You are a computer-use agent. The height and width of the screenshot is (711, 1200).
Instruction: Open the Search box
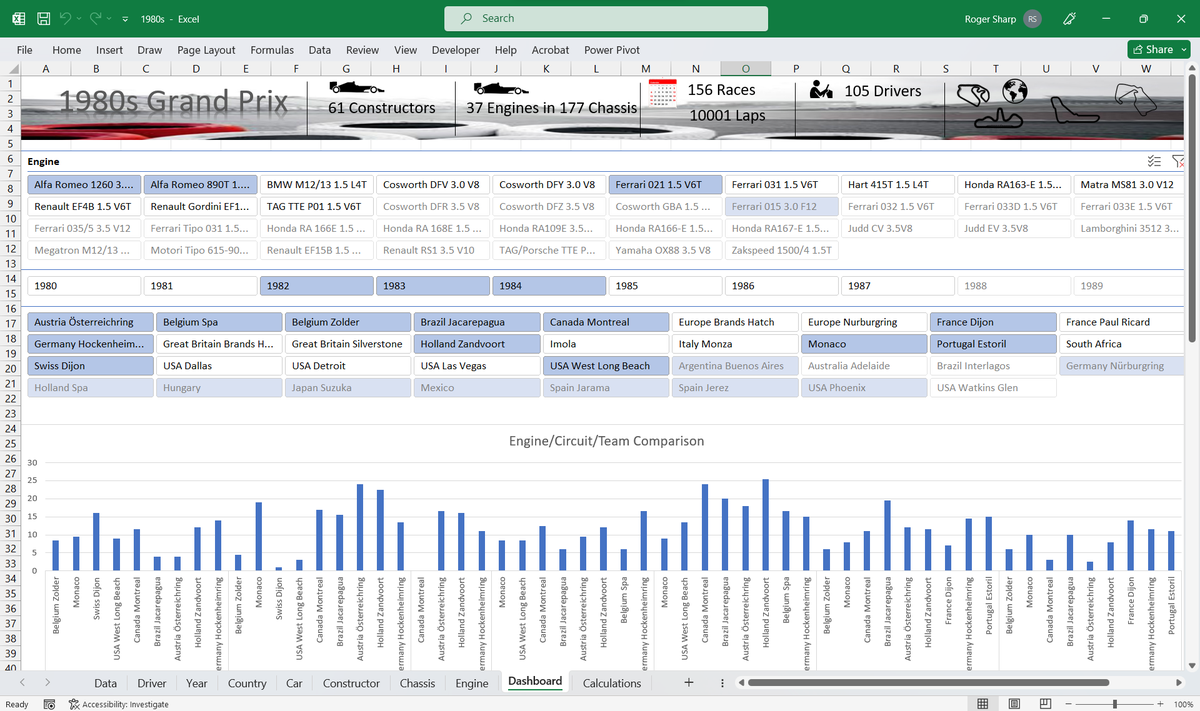[605, 18]
